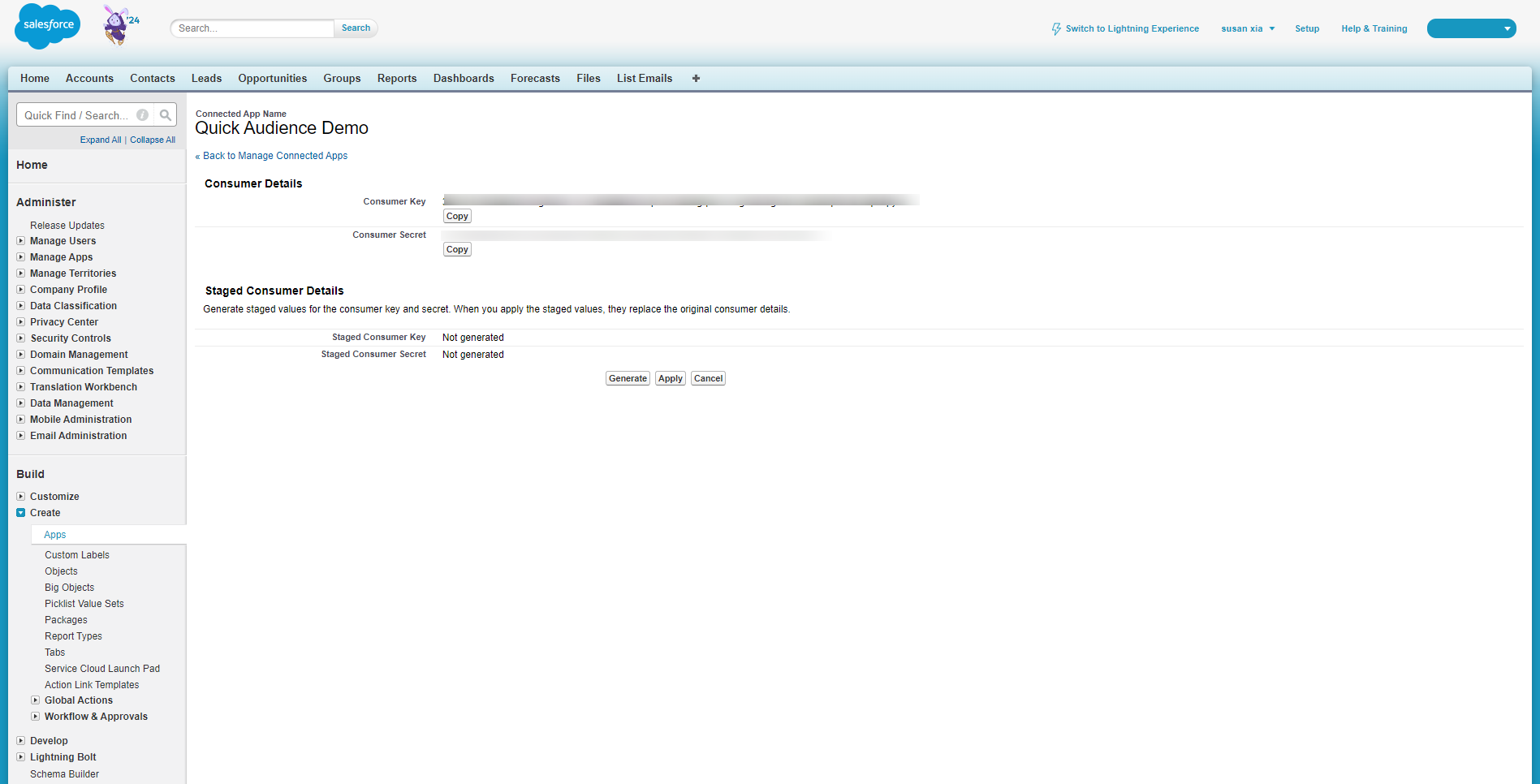Click the lightning bolt icon in header

pos(1056,28)
